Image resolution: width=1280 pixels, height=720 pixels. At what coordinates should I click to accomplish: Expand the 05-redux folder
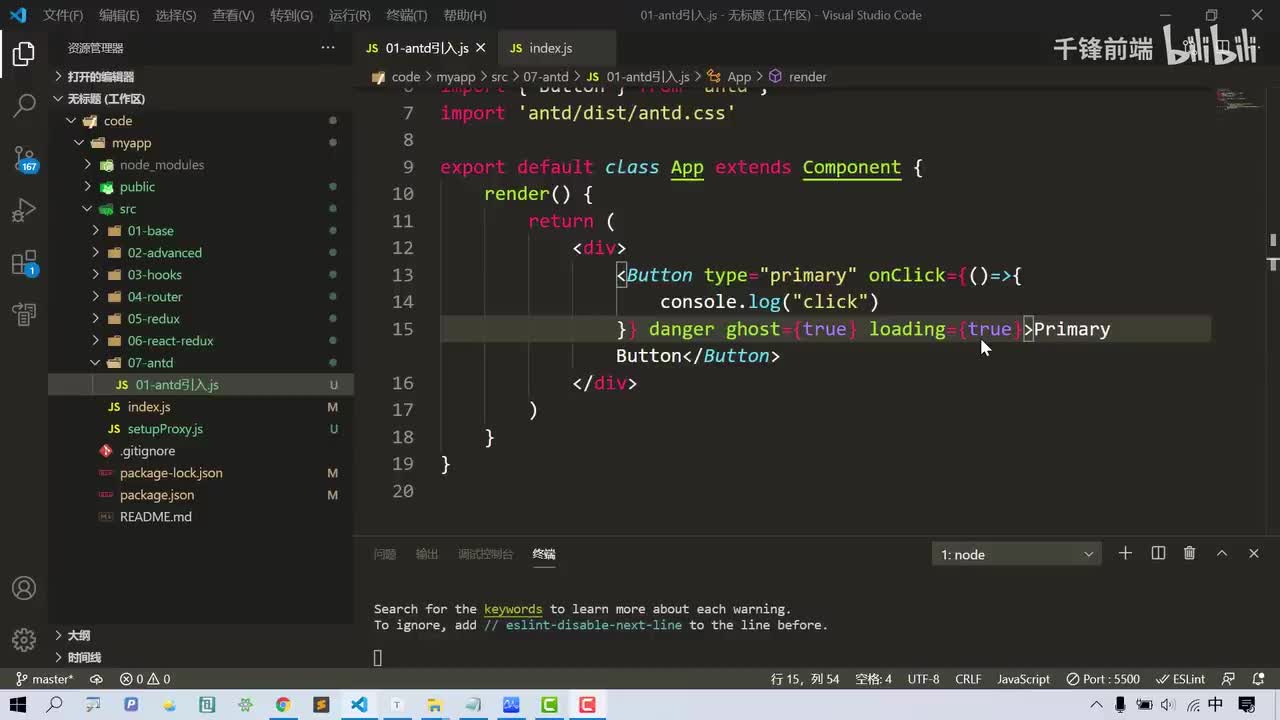click(201, 318)
